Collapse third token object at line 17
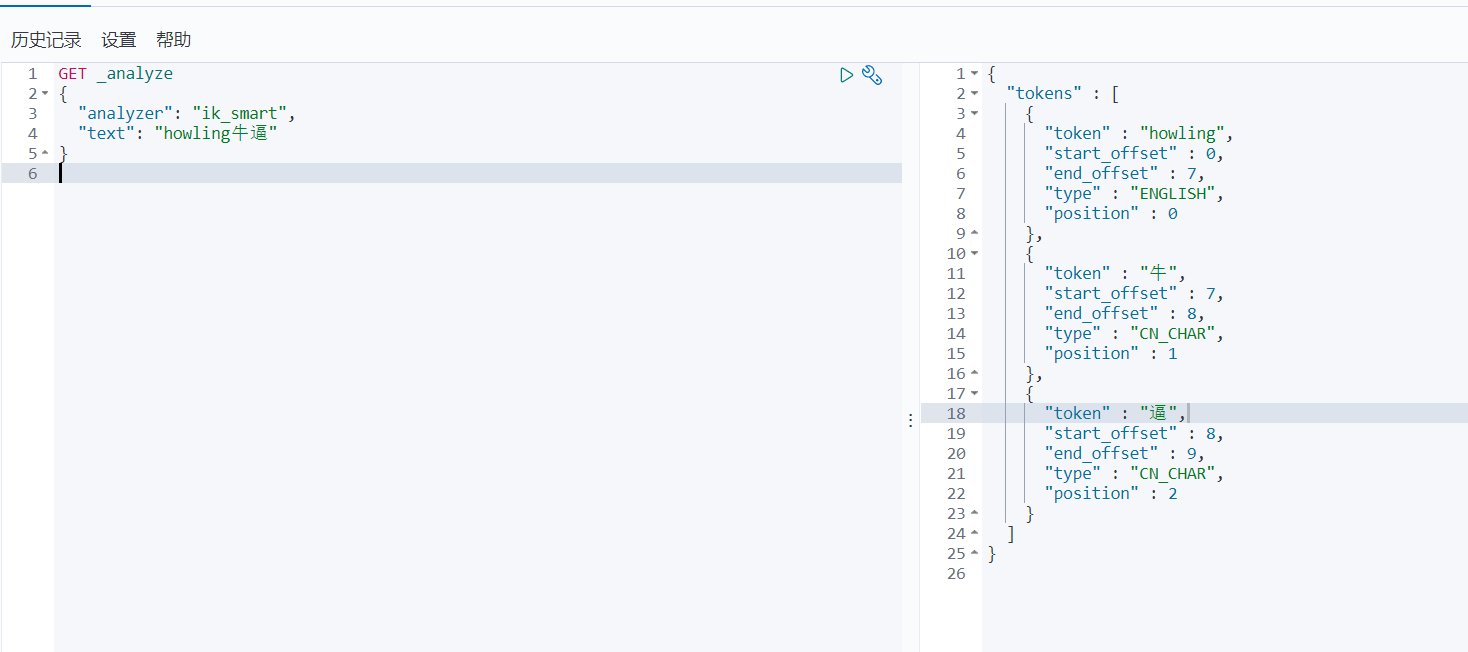Viewport: 1468px width, 652px height. tap(975, 394)
